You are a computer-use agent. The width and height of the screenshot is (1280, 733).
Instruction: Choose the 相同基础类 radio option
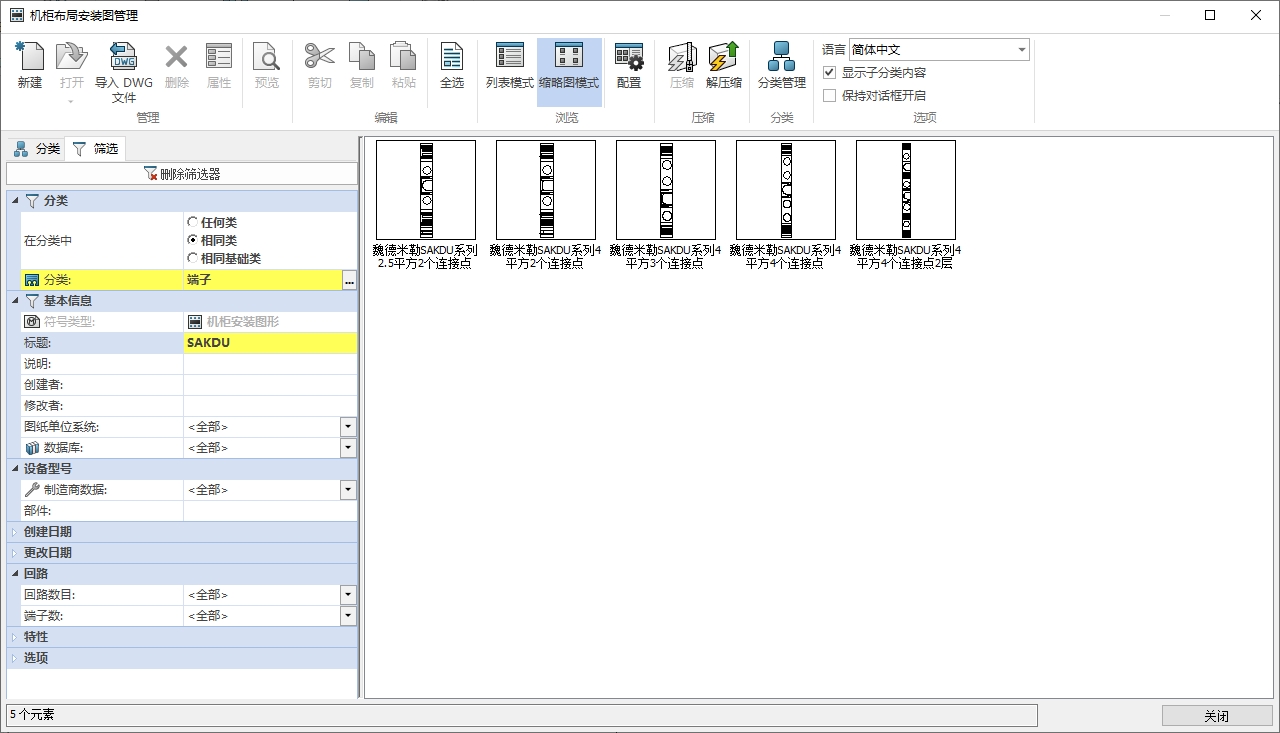point(193,258)
